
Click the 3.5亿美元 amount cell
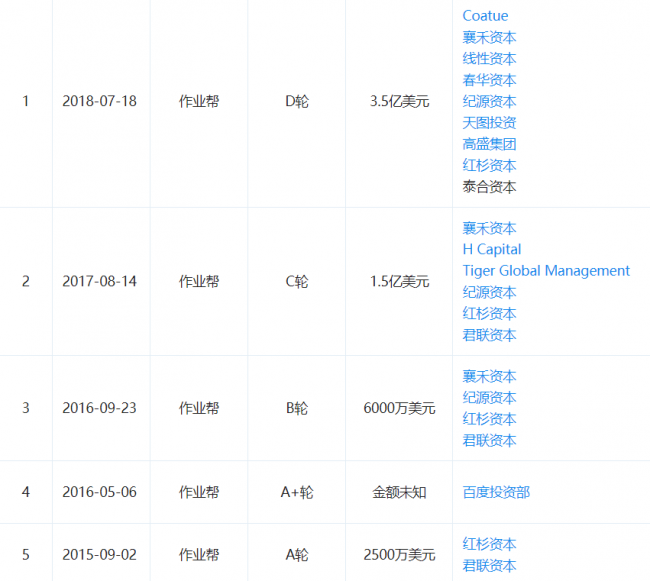pyautogui.click(x=399, y=101)
